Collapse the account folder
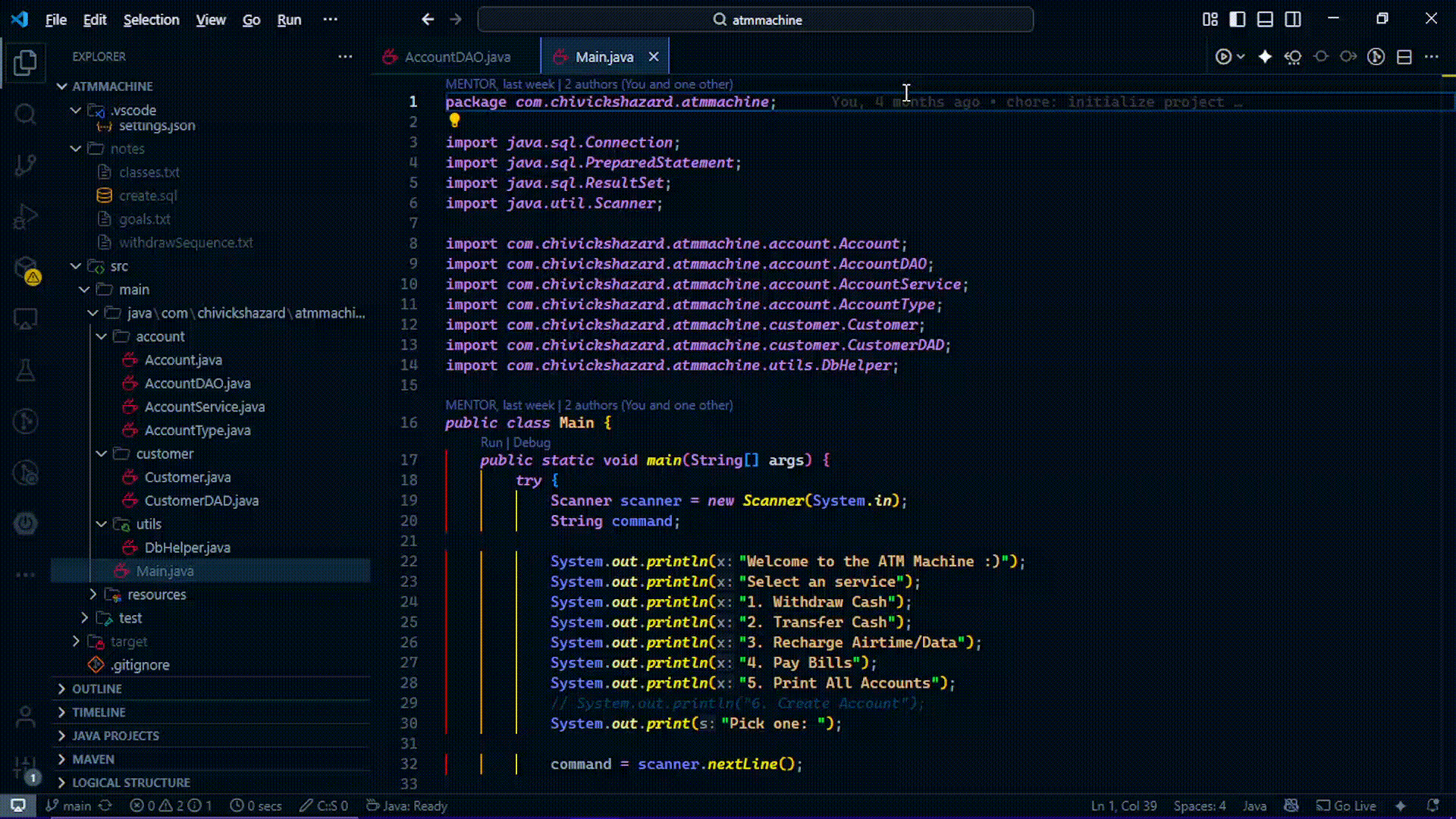1456x819 pixels. point(101,337)
